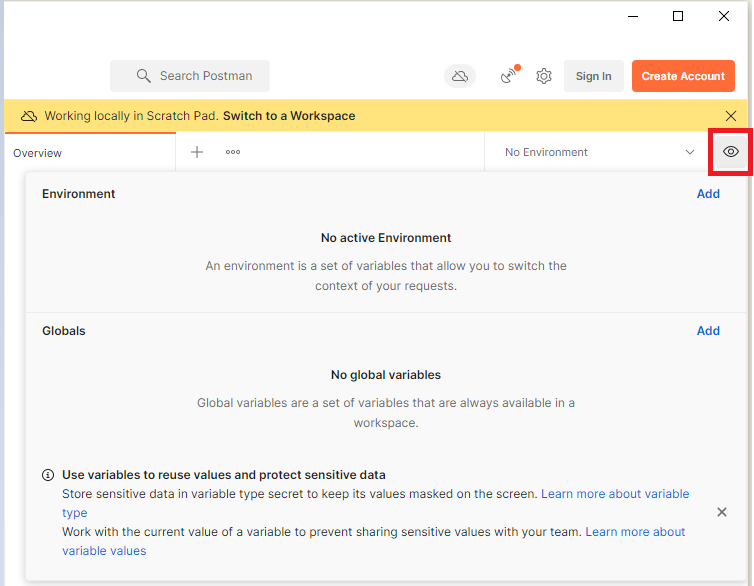Screen dimensions: 754x586
Task: Close the variables info tip
Action: point(721,512)
